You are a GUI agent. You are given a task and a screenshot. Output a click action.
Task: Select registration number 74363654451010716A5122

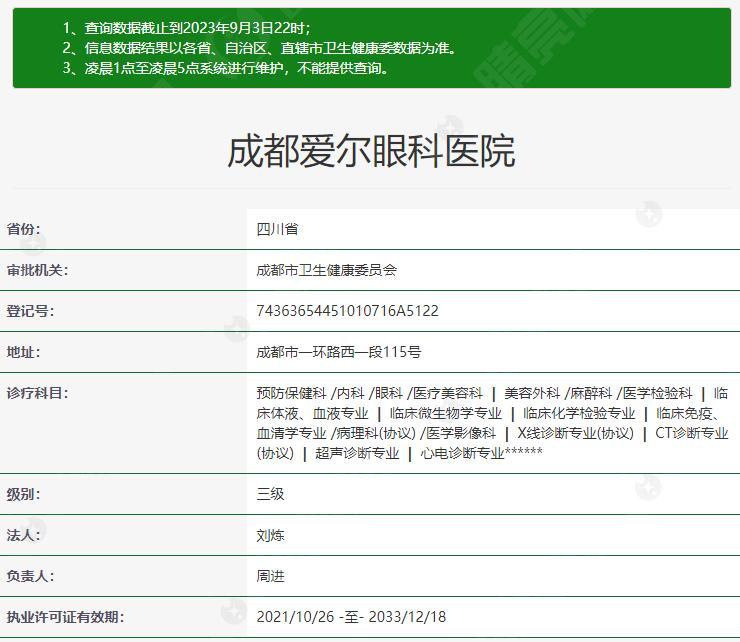[347, 311]
